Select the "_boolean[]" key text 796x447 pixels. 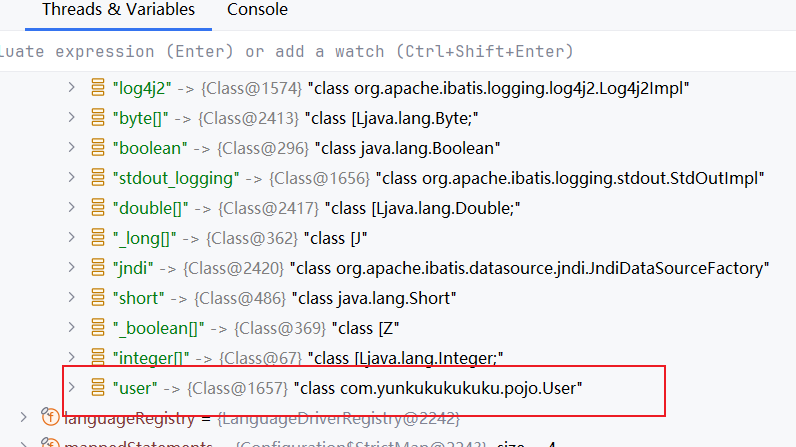[x=158, y=328]
